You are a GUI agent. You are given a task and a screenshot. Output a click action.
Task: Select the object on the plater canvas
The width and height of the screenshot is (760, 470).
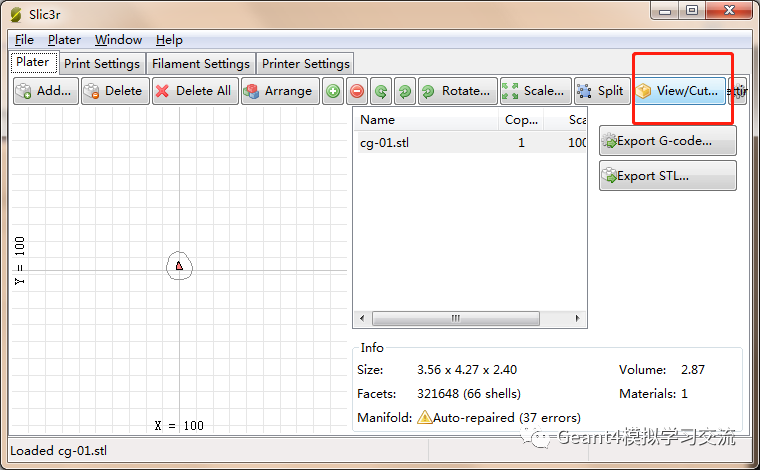(x=179, y=266)
